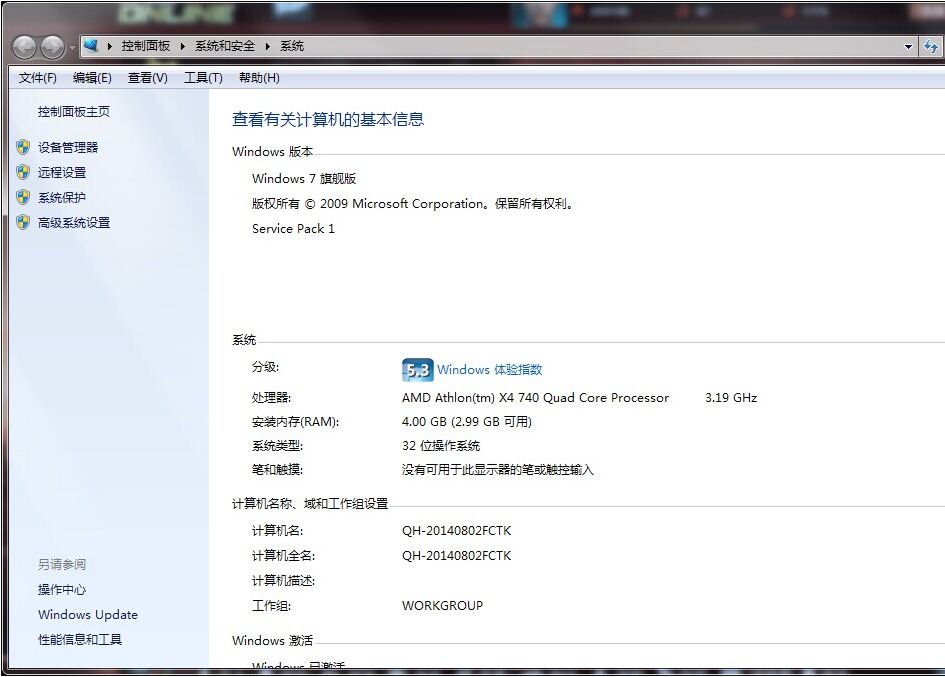Open the 性能信息和工具 link
Screen dimensions: 945x677
pyautogui.click(x=80, y=640)
